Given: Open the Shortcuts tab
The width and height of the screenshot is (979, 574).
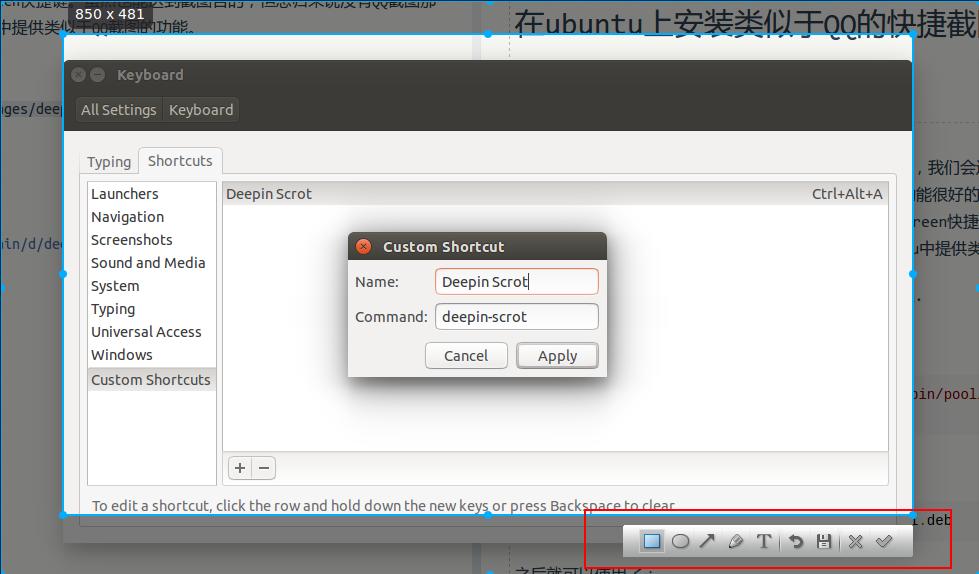Looking at the screenshot, I should tap(181, 160).
